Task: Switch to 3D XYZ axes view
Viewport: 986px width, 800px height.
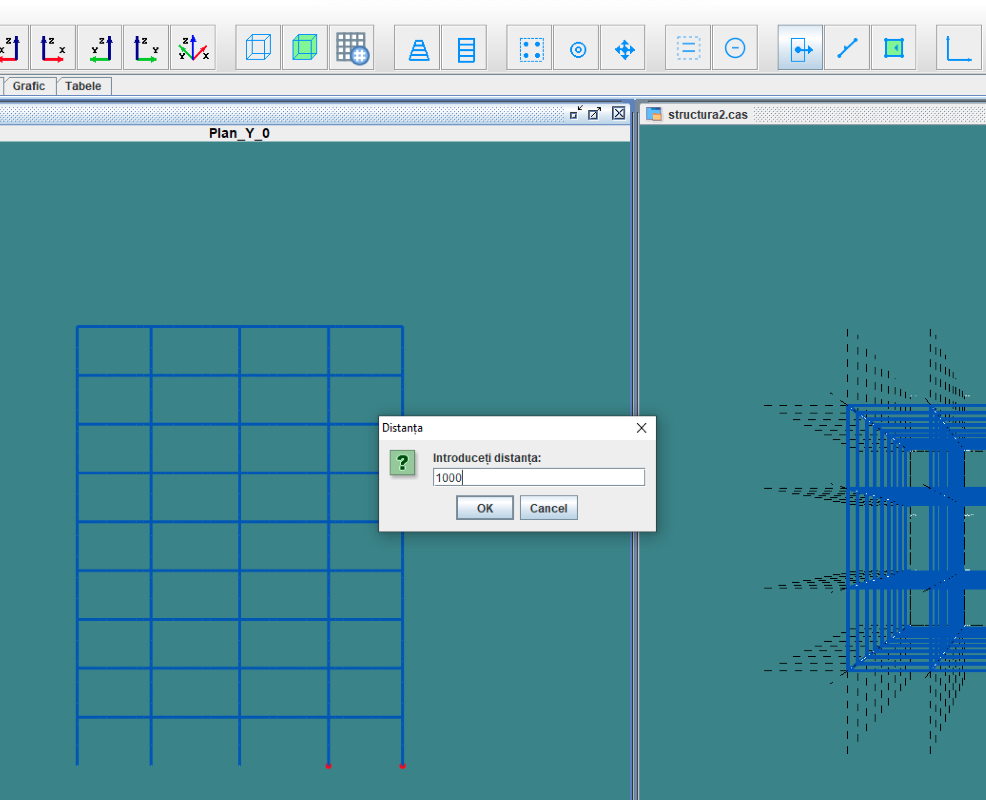Action: 192,48
